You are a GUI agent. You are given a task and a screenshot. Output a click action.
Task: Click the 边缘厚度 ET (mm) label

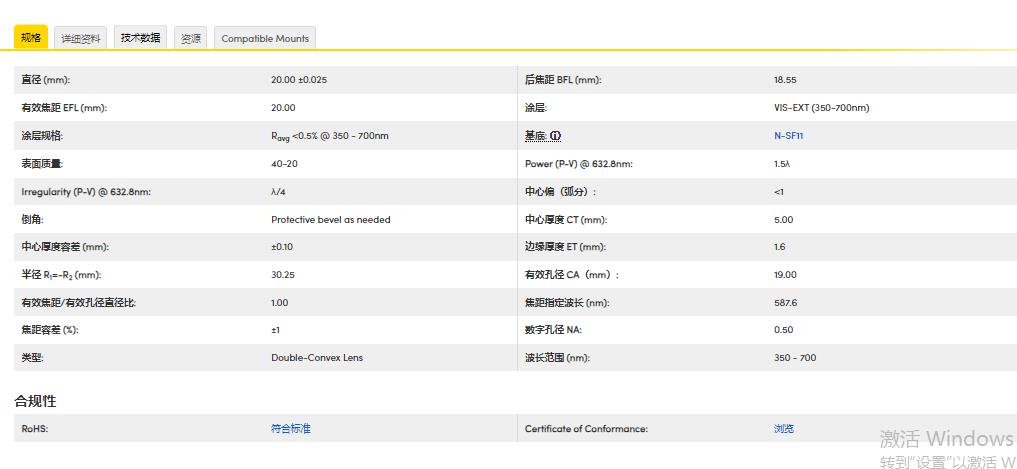pos(566,247)
